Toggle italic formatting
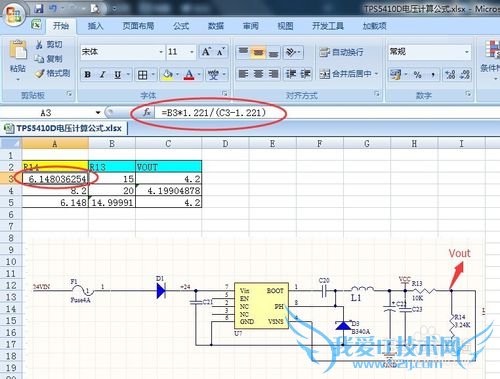The height and width of the screenshot is (379, 500). click(103, 74)
